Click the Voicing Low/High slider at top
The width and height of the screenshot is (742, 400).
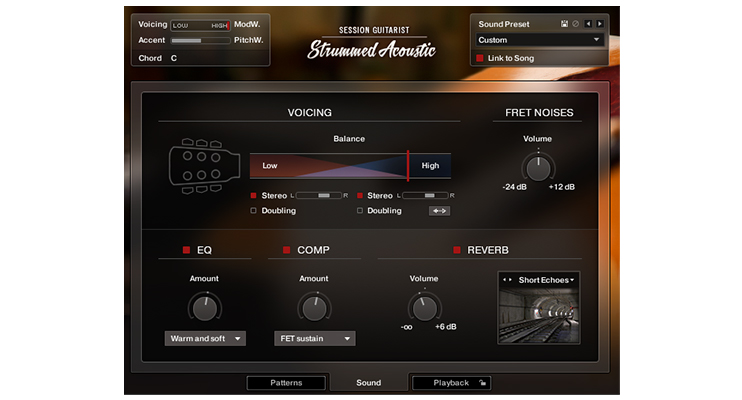pyautogui.click(x=200, y=26)
